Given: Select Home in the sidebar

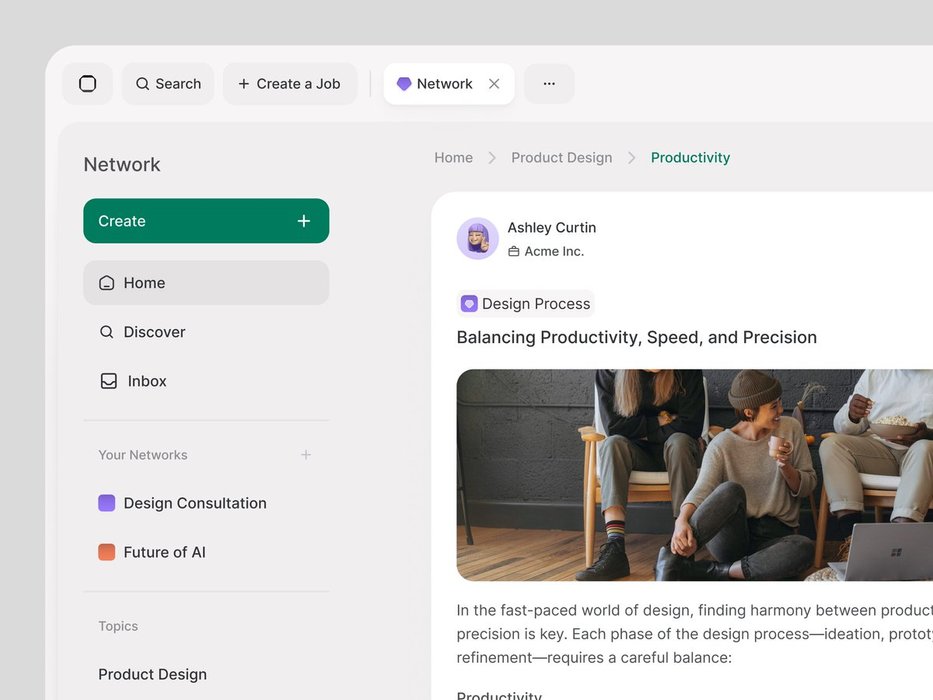Looking at the screenshot, I should (206, 283).
